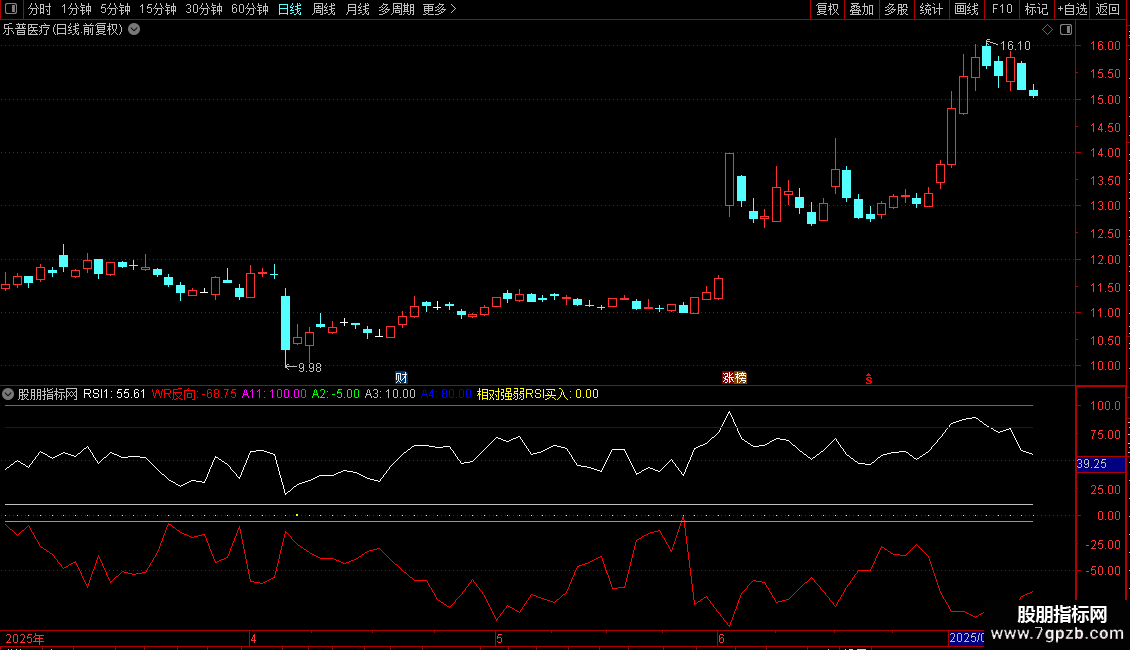Click the 相对强弱RSI买入: 0.00 label
This screenshot has width=1130, height=650.
click(x=538, y=394)
